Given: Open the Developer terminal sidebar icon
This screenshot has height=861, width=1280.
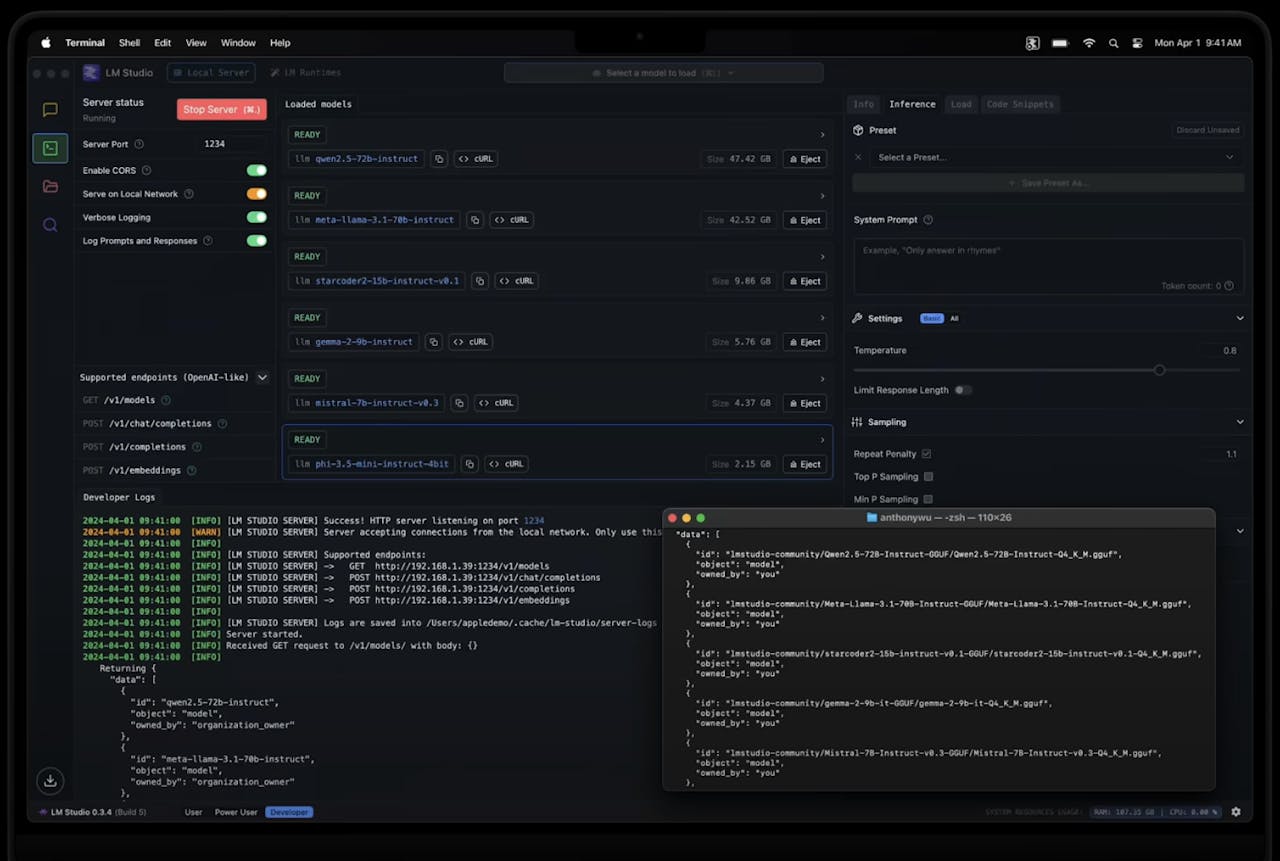Looking at the screenshot, I should 50,148.
